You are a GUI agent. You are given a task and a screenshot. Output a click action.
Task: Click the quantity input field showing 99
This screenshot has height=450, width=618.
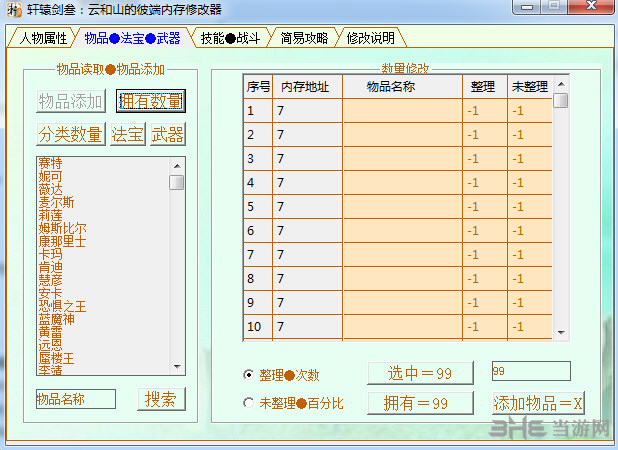click(x=531, y=371)
